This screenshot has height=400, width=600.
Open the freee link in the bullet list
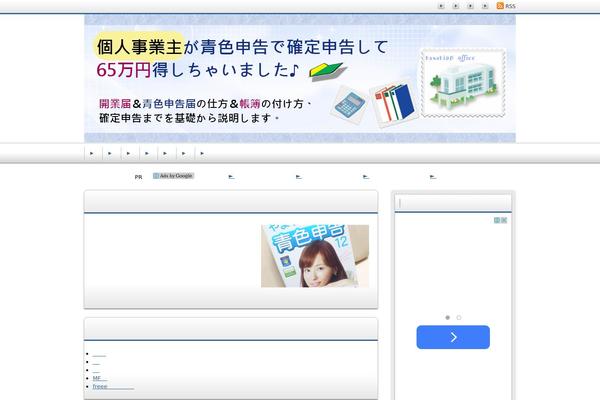point(113,387)
